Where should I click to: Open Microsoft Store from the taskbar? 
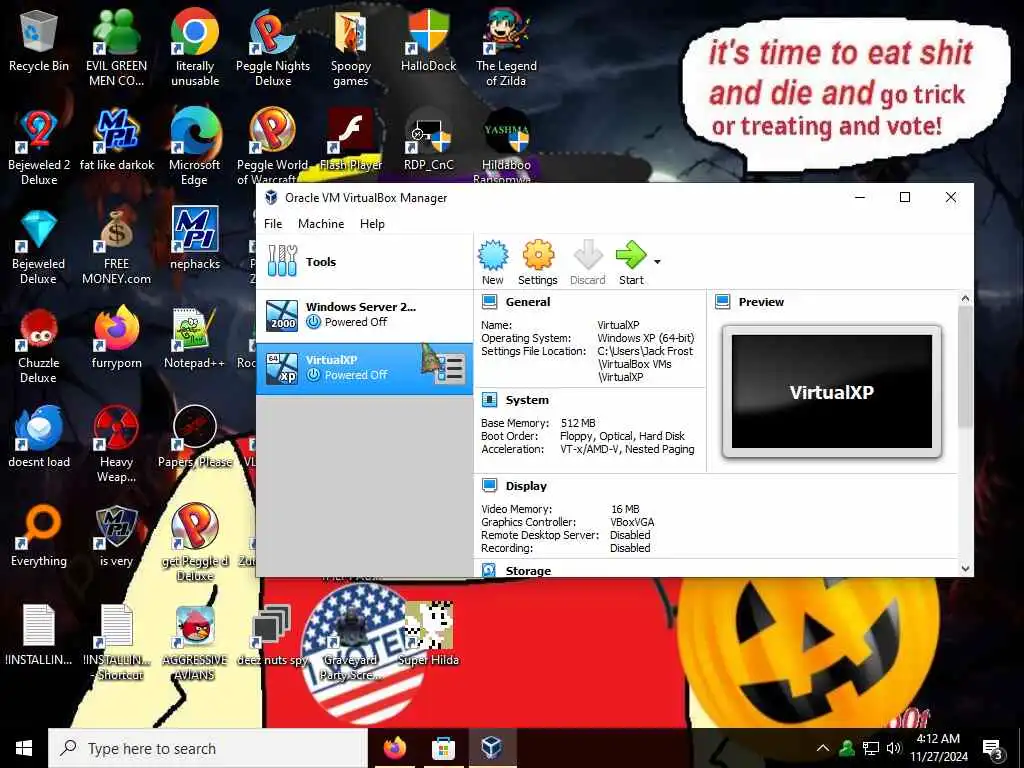(x=443, y=748)
